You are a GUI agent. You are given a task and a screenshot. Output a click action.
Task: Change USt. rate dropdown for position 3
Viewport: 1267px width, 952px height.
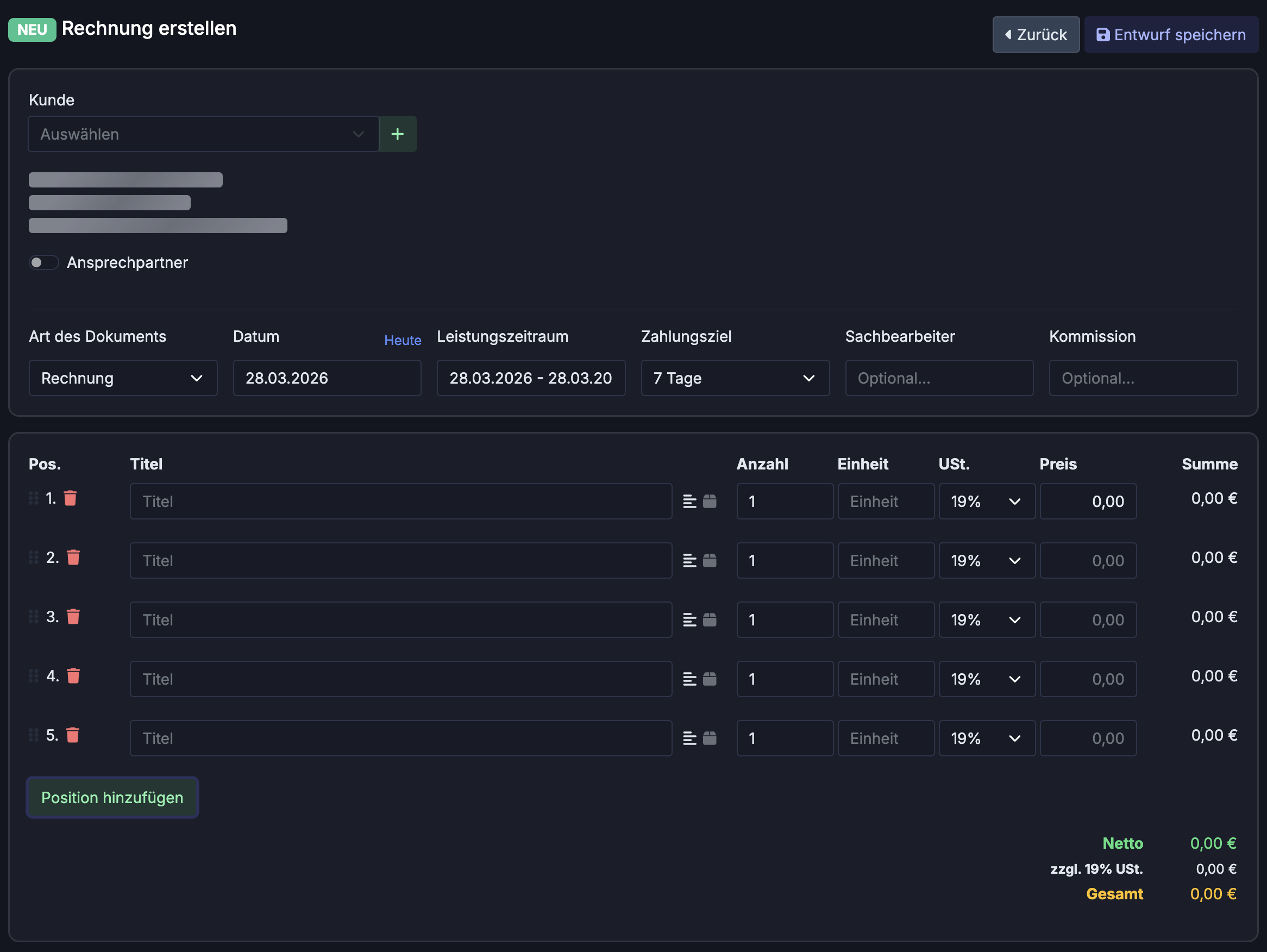[x=986, y=620]
